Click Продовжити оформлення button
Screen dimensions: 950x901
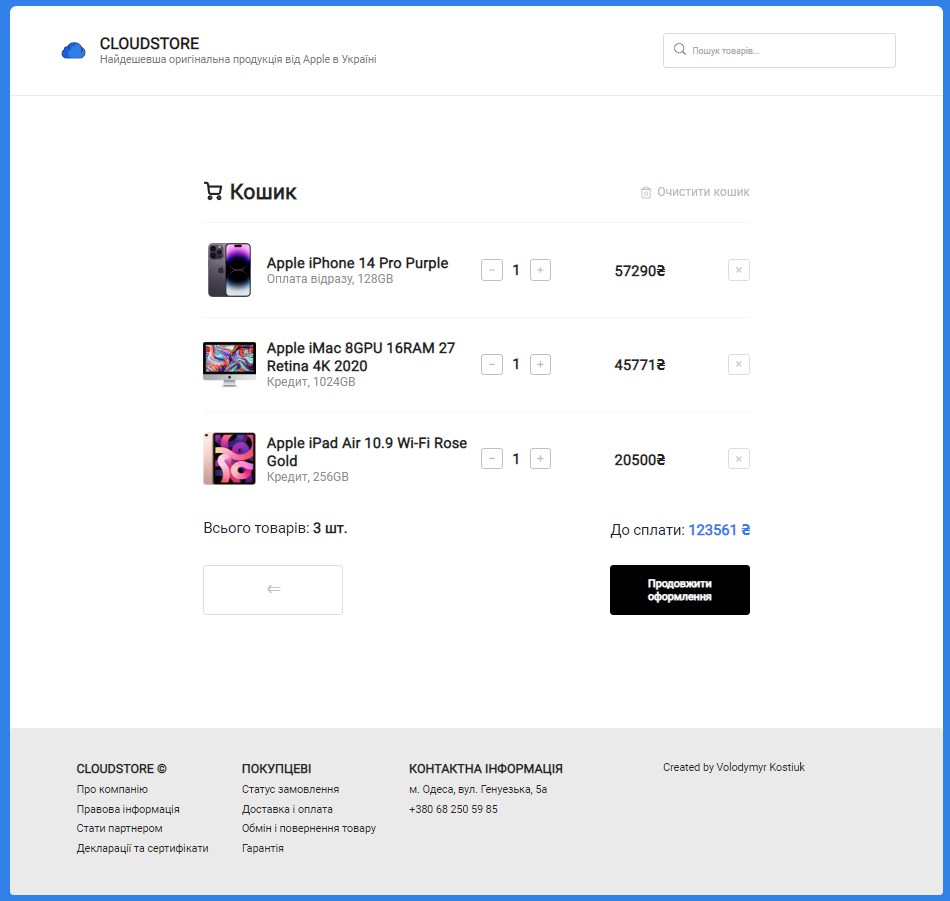[680, 590]
